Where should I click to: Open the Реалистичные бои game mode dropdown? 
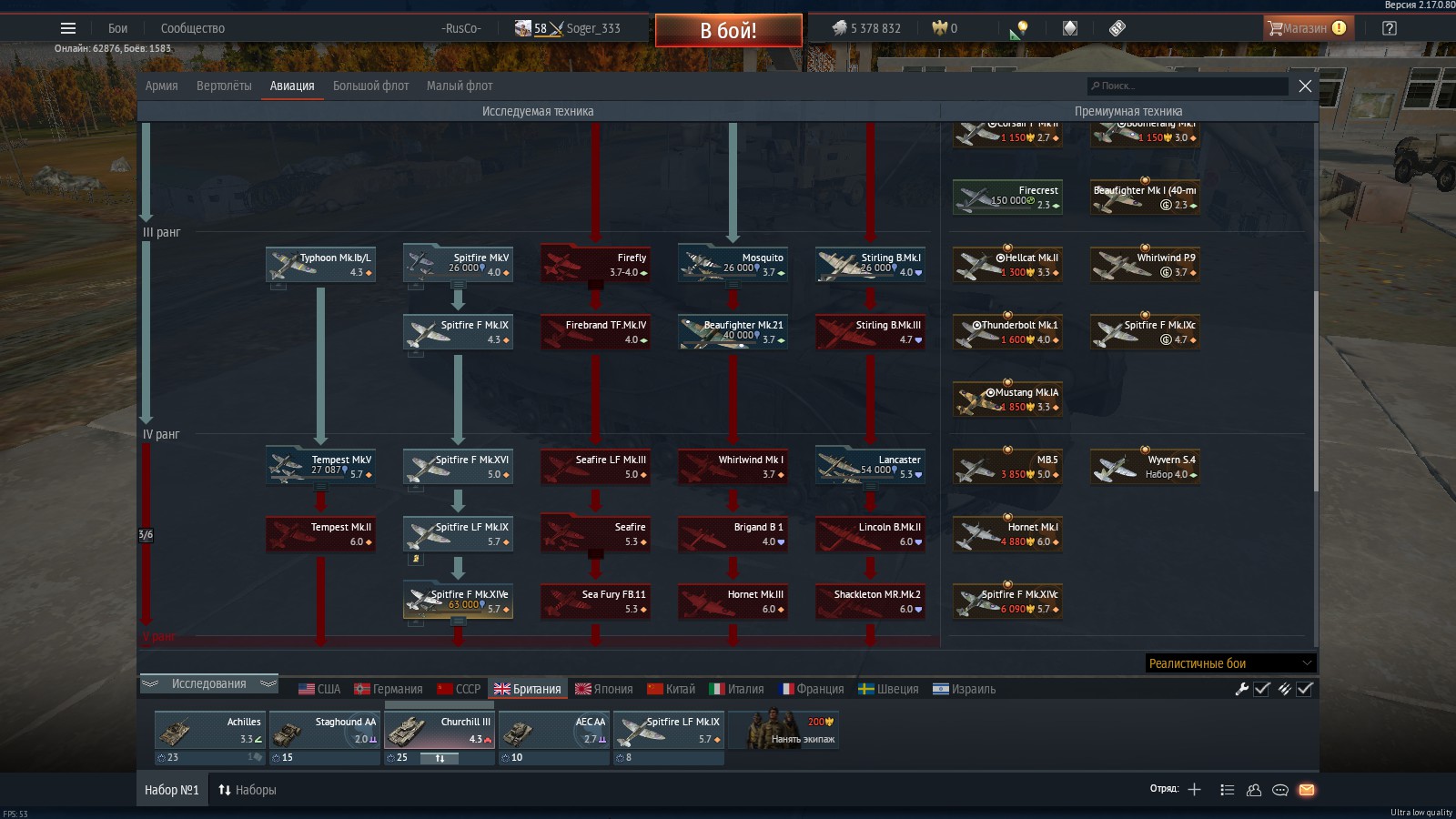tap(1230, 662)
